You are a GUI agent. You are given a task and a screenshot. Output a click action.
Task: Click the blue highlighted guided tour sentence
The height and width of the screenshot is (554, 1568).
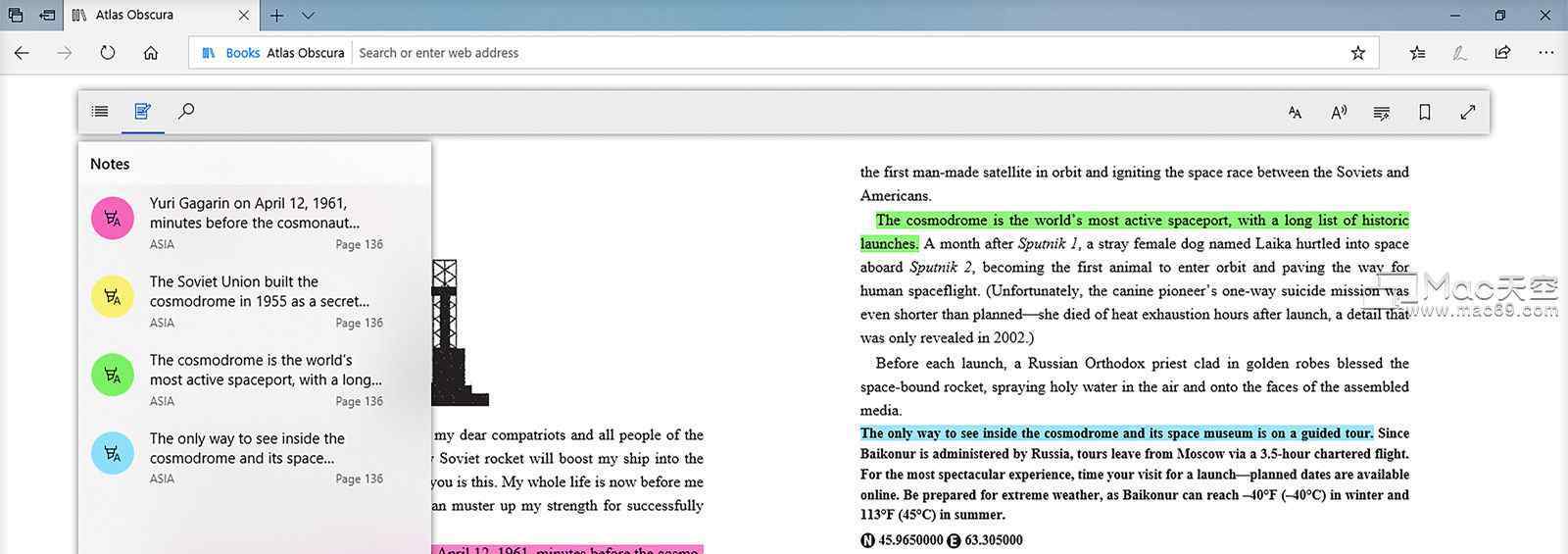click(1117, 433)
